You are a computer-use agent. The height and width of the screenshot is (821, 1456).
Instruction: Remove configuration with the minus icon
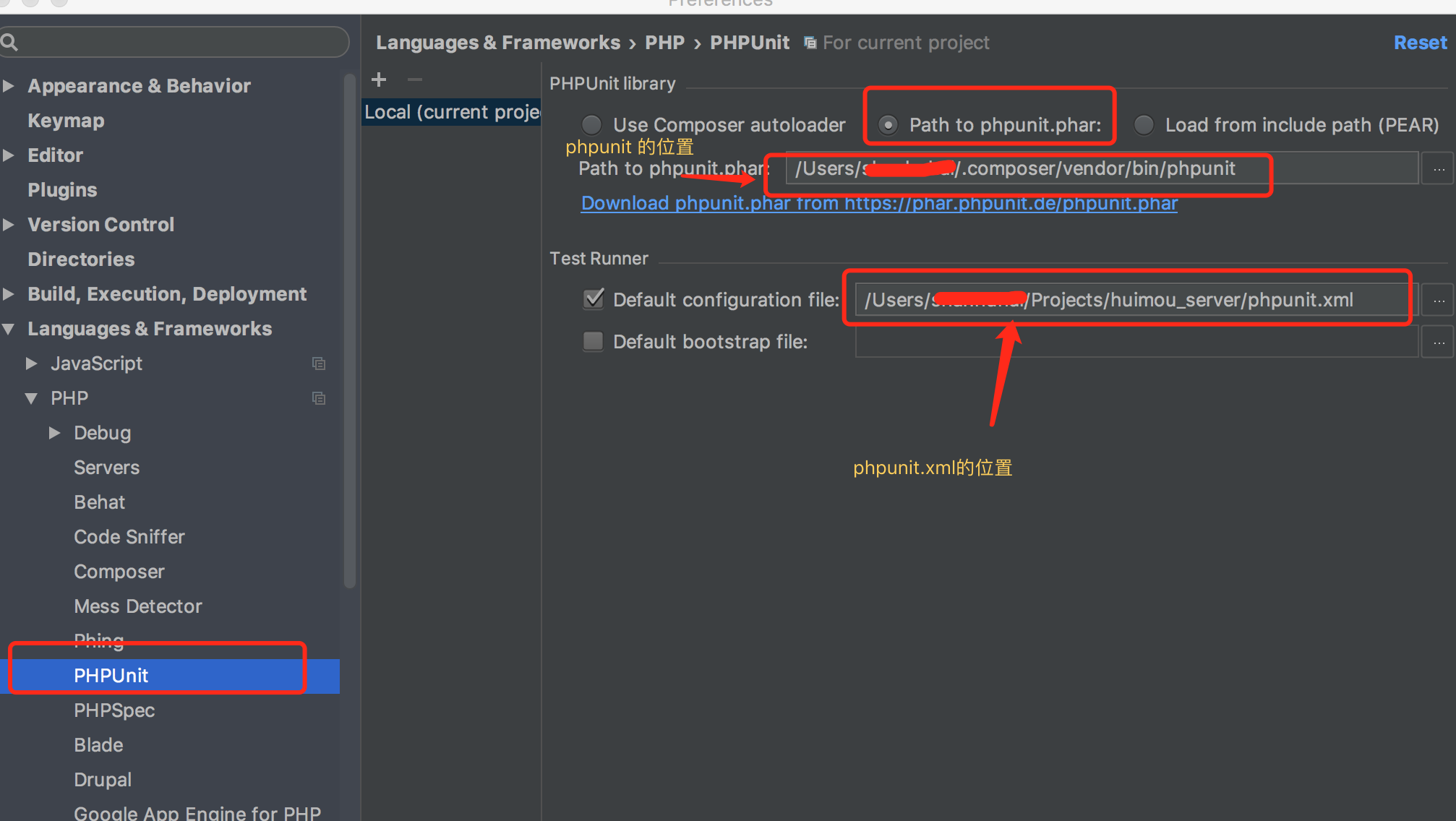415,79
